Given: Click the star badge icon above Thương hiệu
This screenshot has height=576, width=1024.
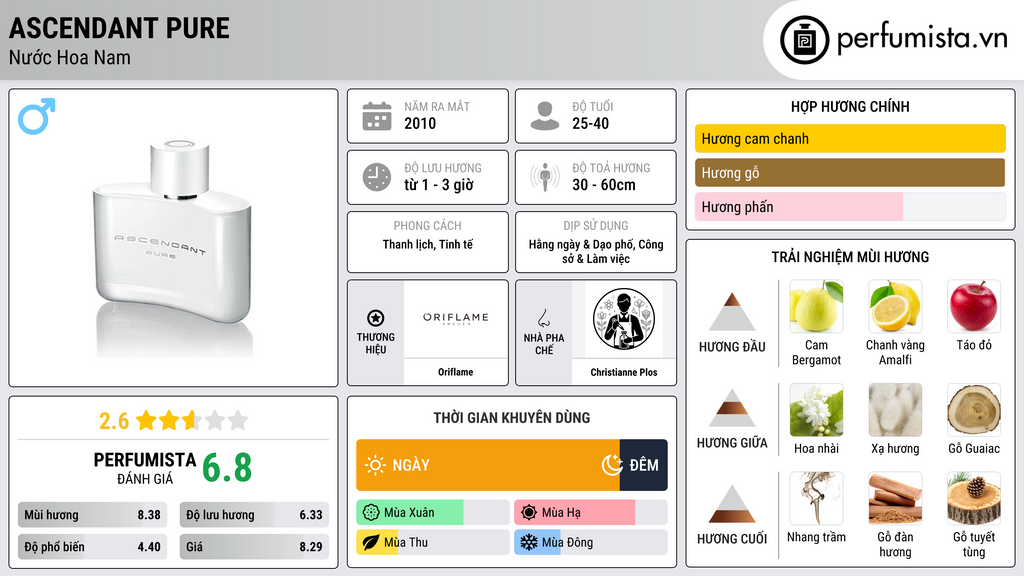Looking at the screenshot, I should coord(376,318).
